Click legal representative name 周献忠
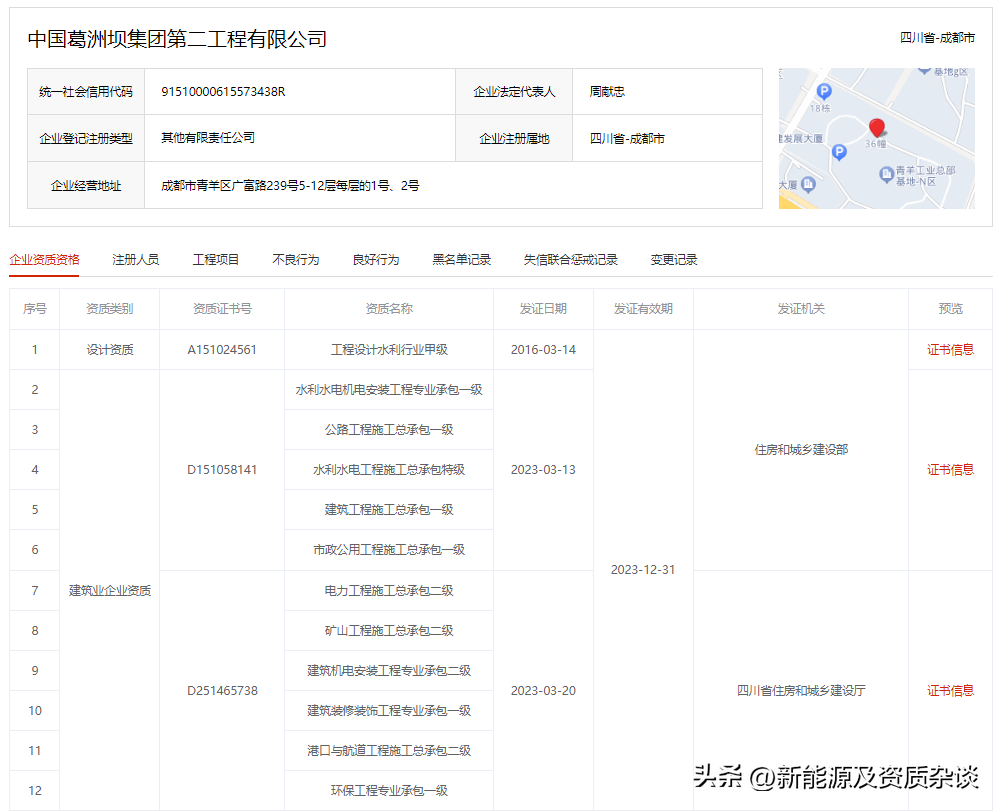1001x811 pixels. tap(607, 91)
